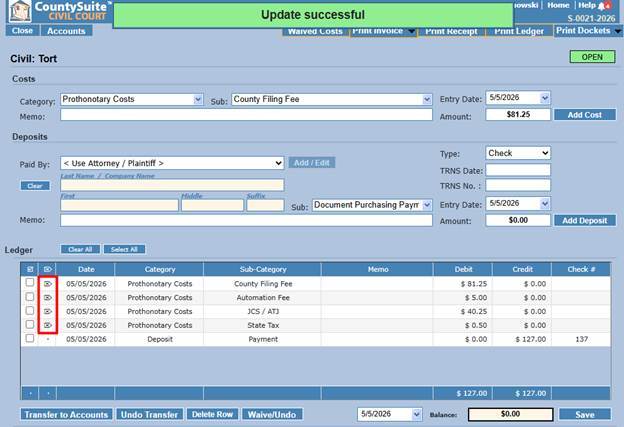Screen dimensions: 624x427
Task: Click Print Invoice
Action: point(378,31)
